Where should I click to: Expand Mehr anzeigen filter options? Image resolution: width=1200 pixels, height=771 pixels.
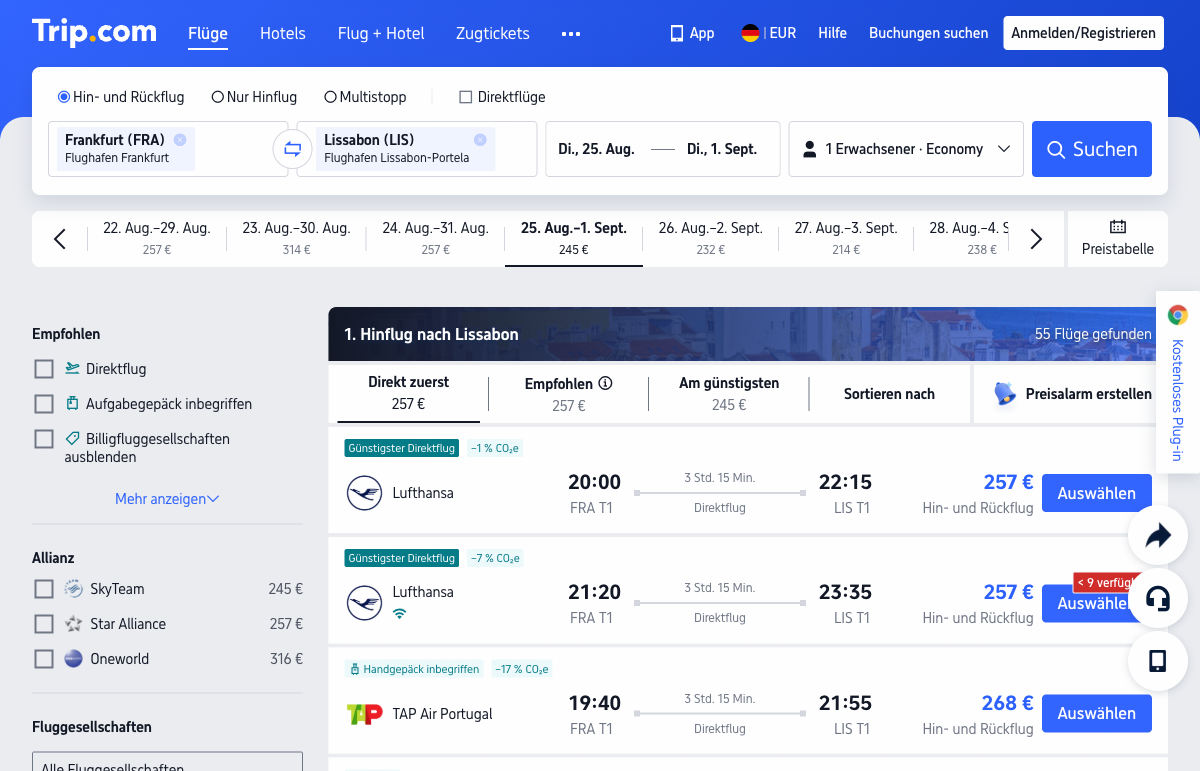(x=167, y=499)
